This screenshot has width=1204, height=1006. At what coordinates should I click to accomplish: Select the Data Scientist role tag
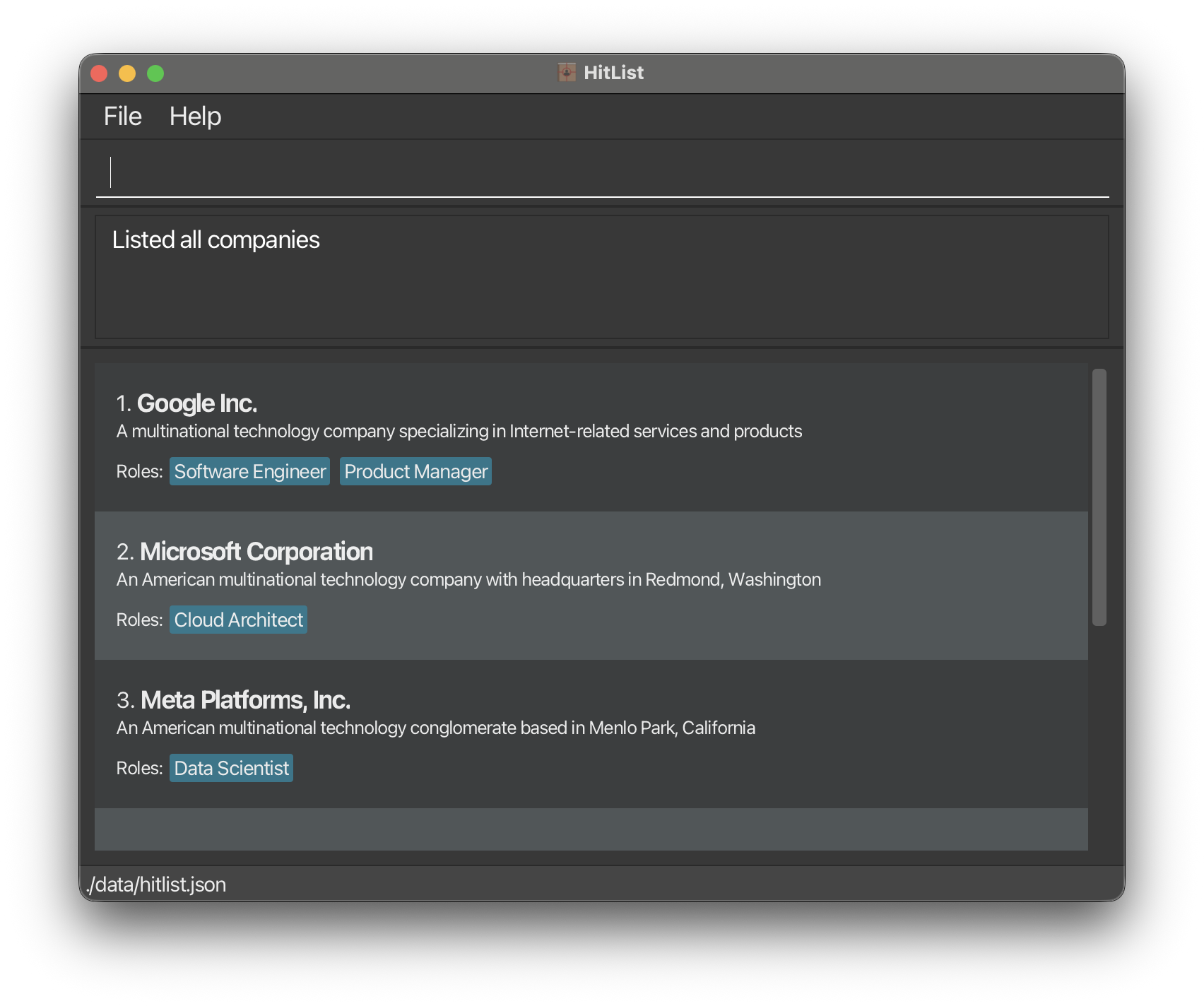point(231,768)
